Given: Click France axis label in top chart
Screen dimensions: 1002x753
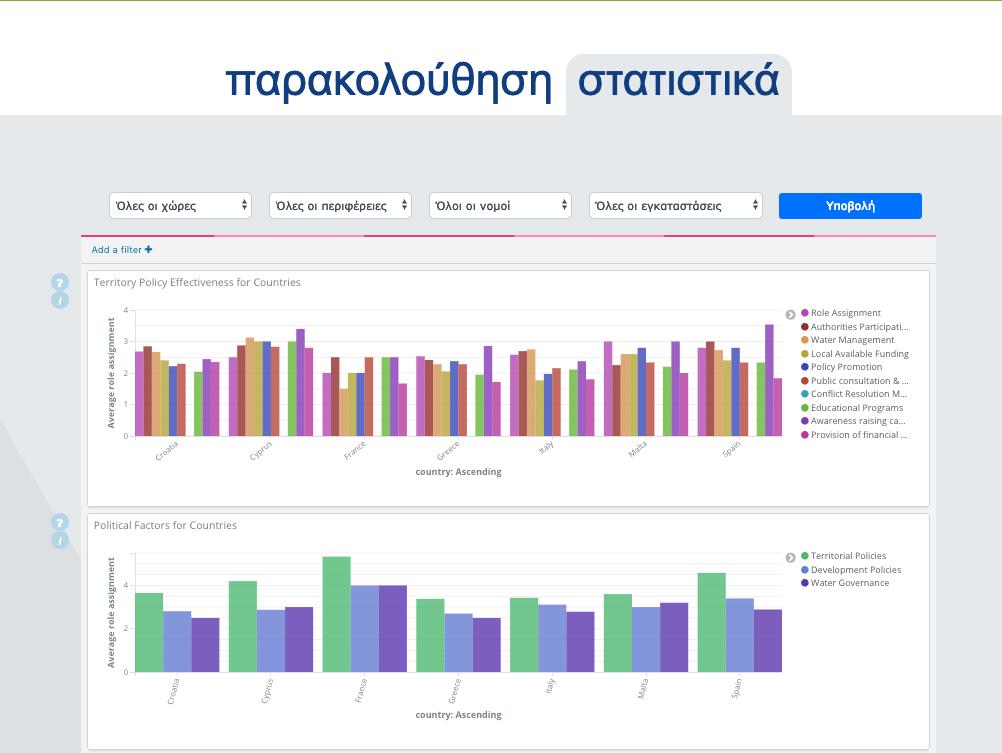Looking at the screenshot, I should (355, 451).
